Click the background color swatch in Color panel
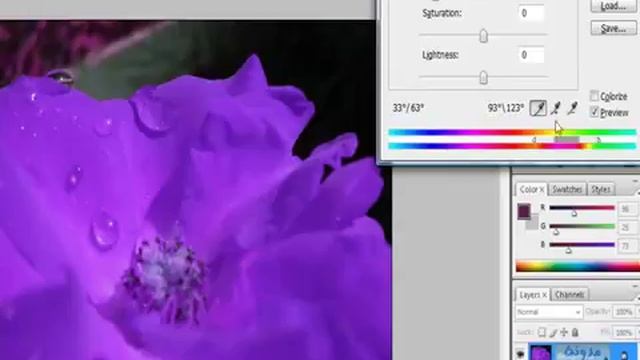The image size is (640, 360). pos(533,223)
